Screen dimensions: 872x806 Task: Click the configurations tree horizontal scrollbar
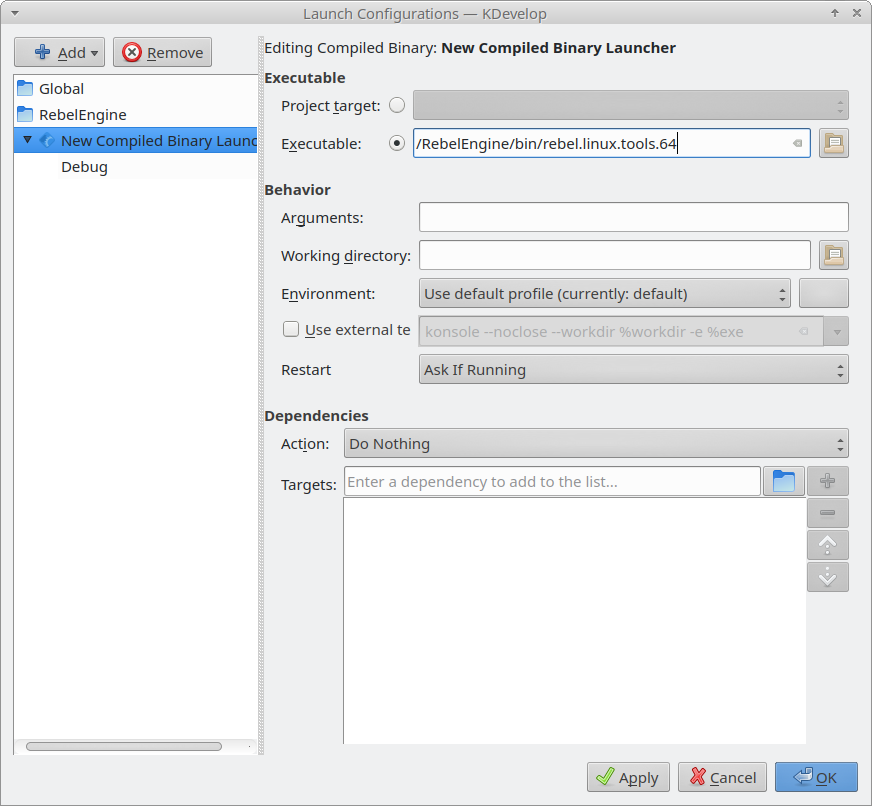tap(123, 746)
